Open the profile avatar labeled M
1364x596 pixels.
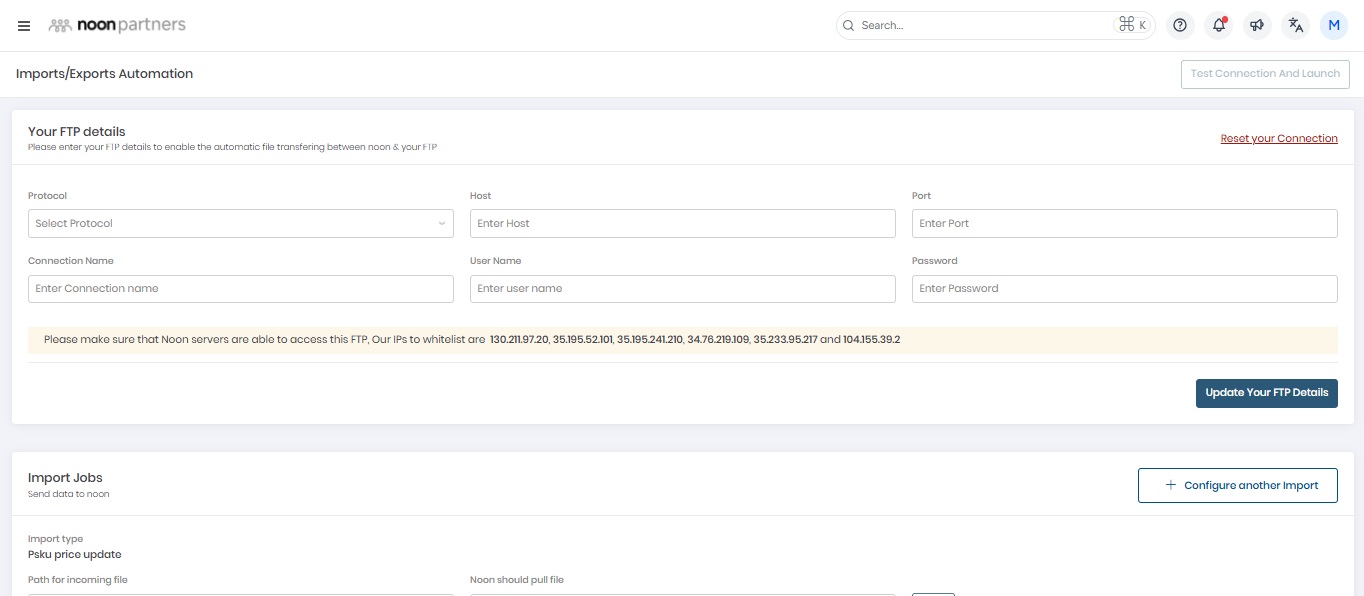coord(1334,25)
